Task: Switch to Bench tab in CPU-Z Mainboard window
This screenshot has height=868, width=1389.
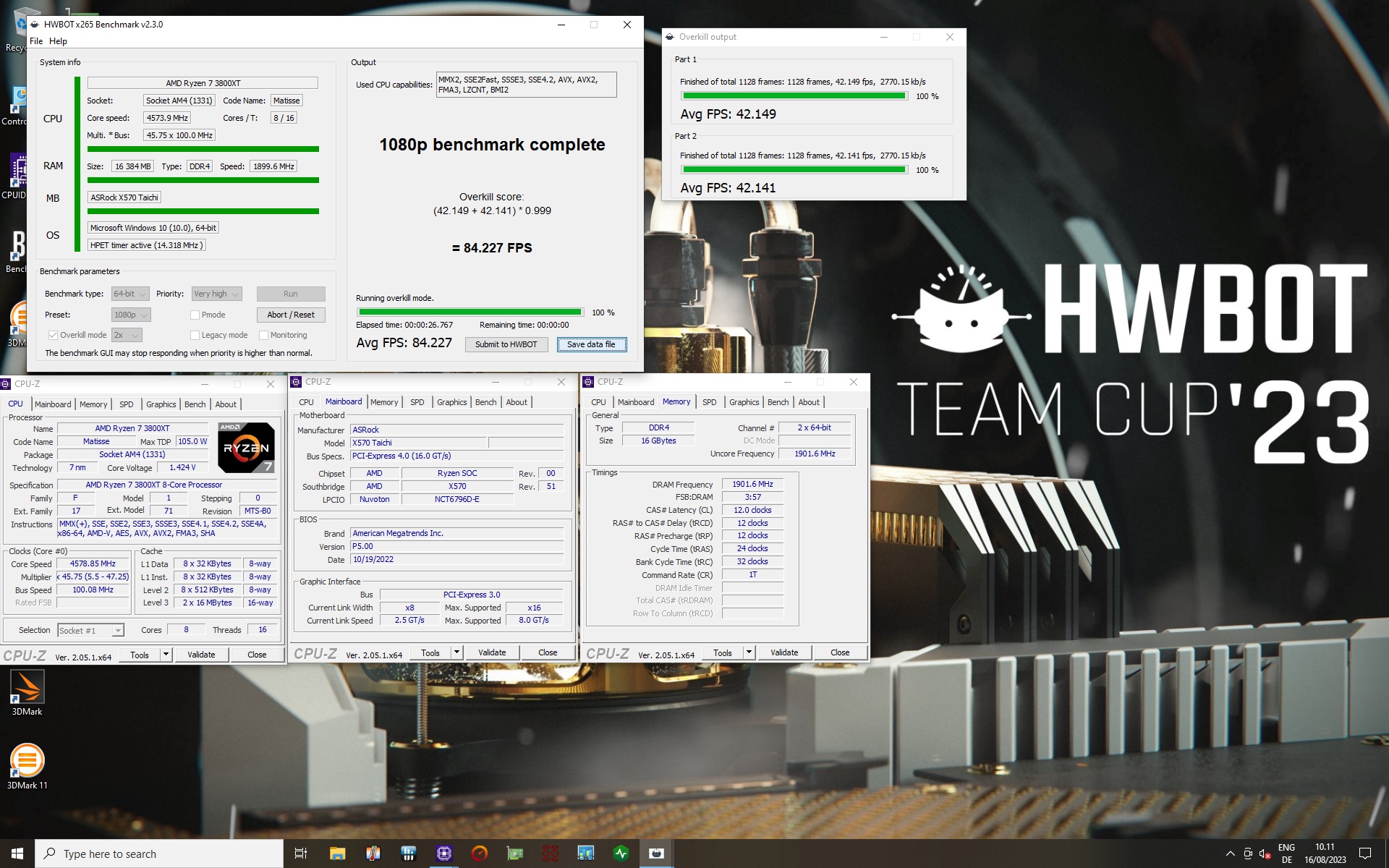Action: click(486, 402)
